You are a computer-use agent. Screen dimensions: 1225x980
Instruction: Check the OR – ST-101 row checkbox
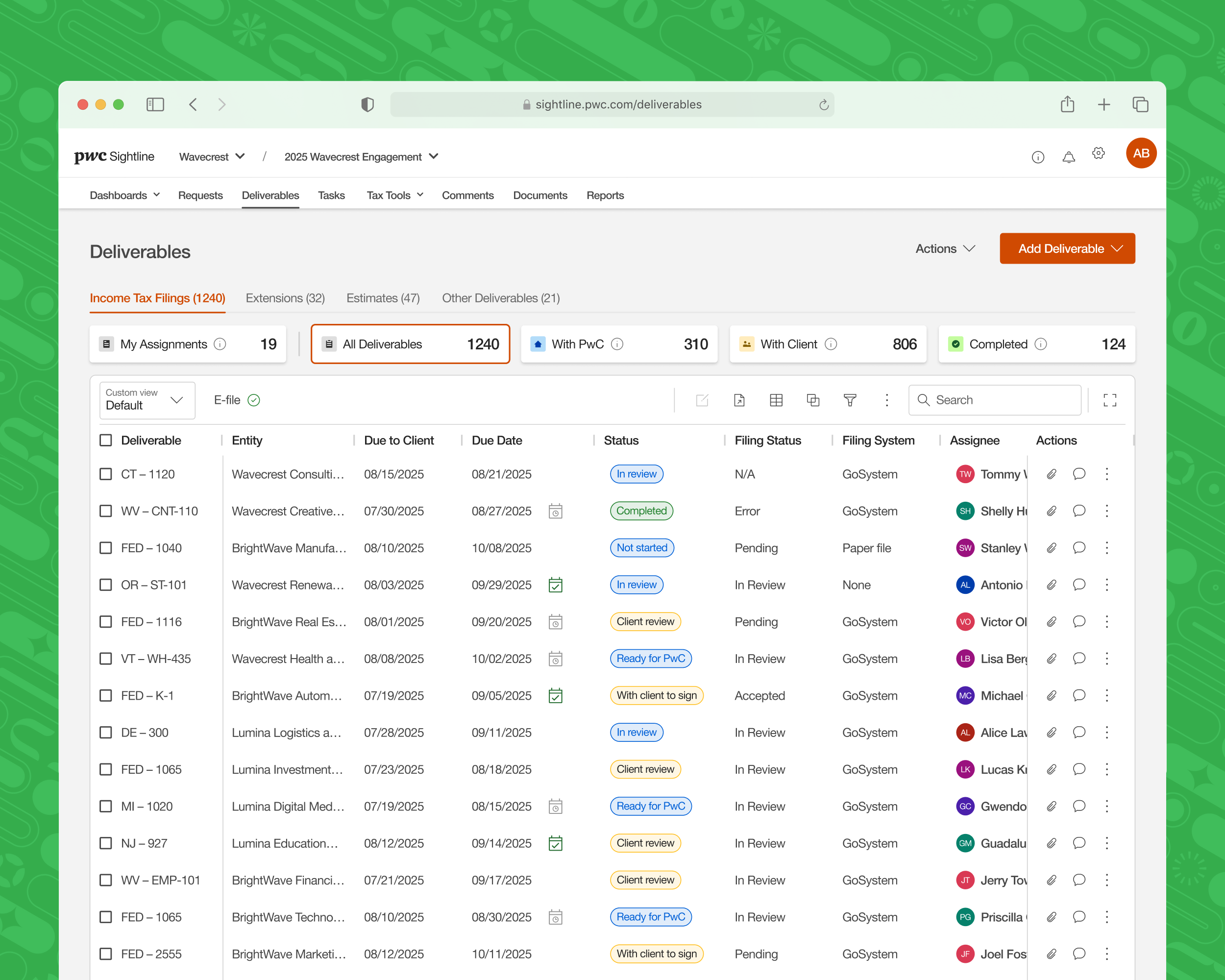106,585
